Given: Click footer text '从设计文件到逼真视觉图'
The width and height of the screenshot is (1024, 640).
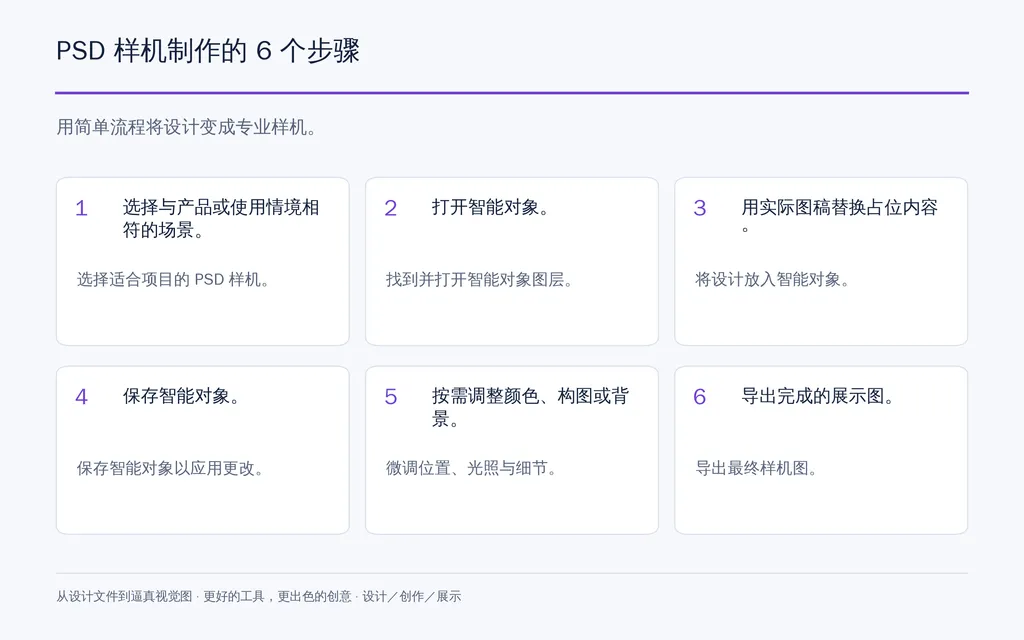Looking at the screenshot, I should point(124,596).
